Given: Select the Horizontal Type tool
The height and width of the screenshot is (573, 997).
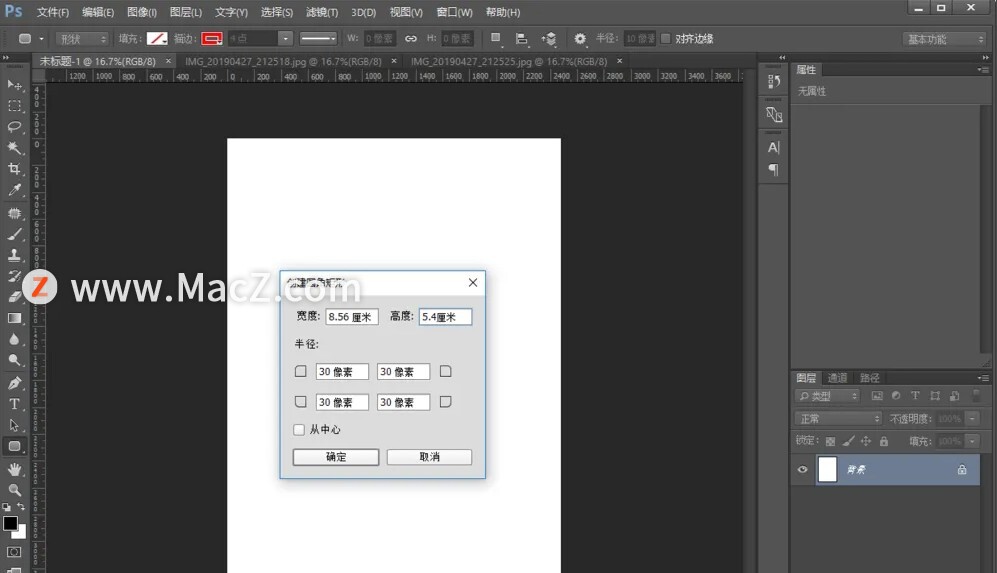Looking at the screenshot, I should pos(15,404).
